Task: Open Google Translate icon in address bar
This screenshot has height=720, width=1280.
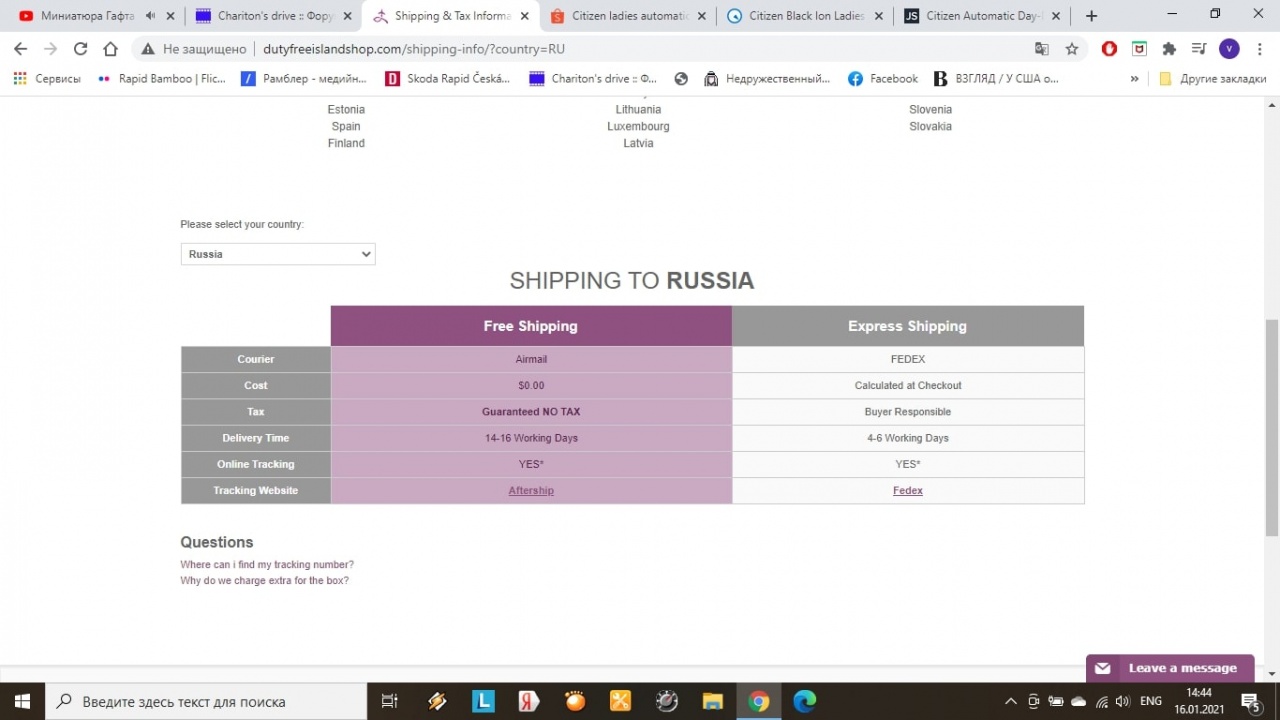Action: (1042, 49)
